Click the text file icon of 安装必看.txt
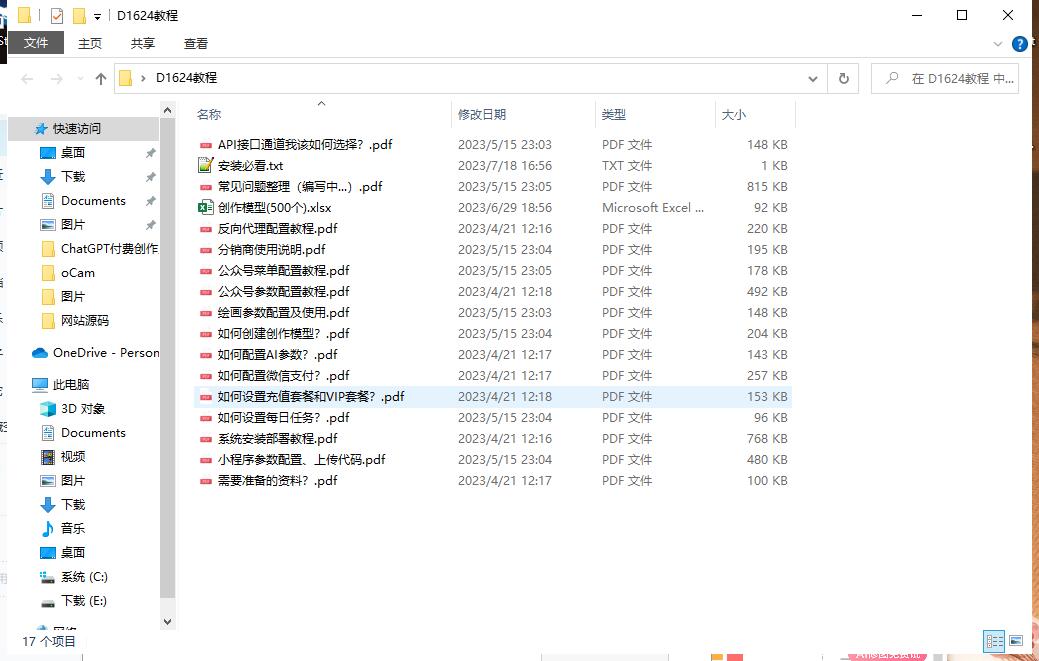1039x661 pixels. (x=205, y=165)
